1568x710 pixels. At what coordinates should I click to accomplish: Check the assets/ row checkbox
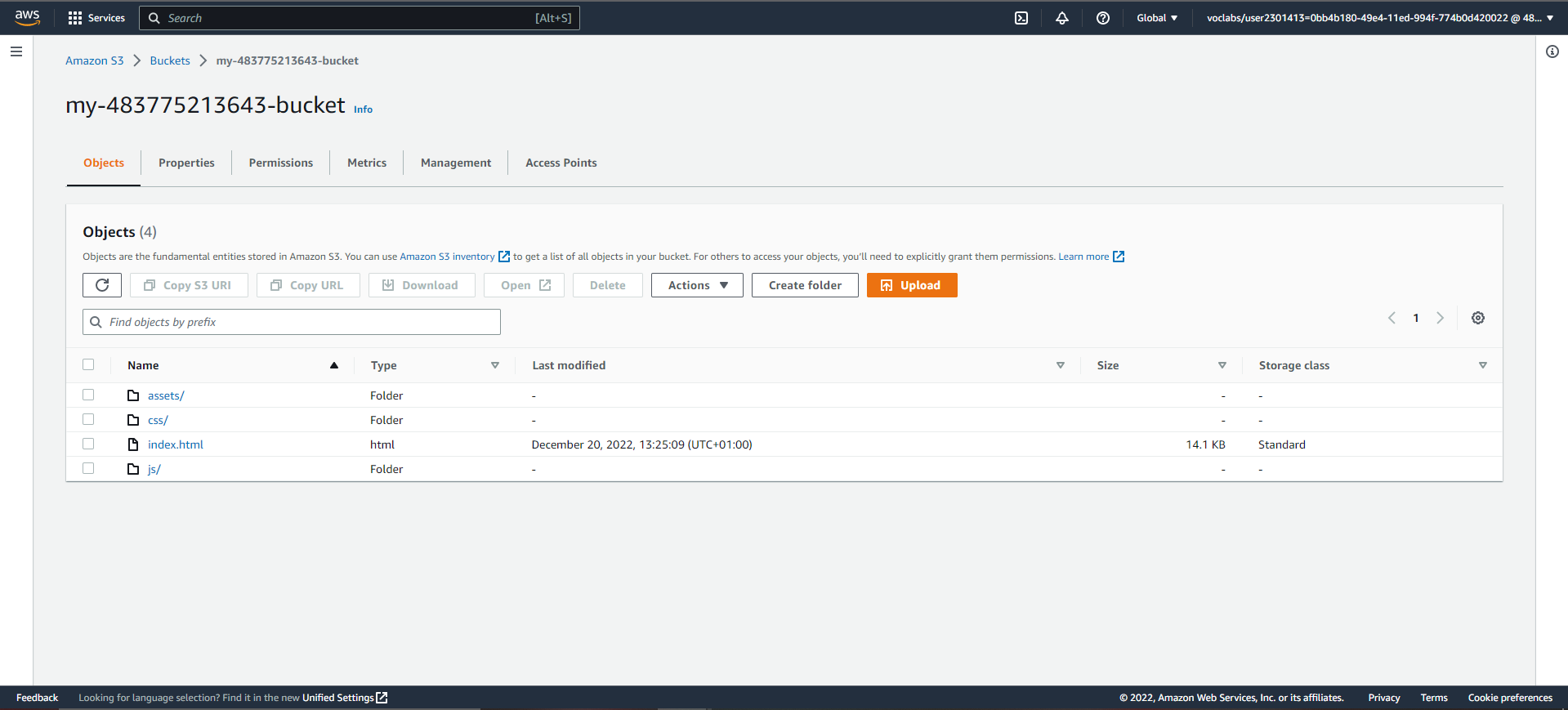88,395
